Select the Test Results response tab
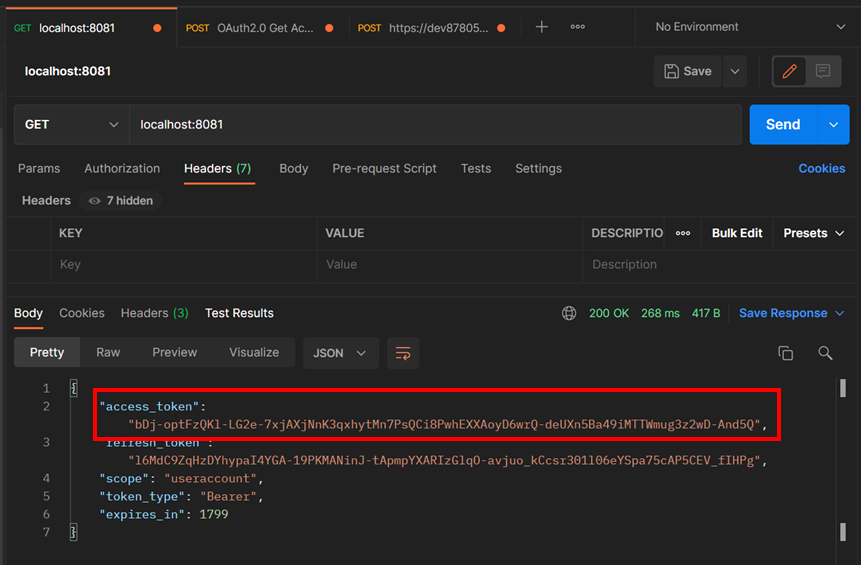The image size is (861, 565). pos(239,313)
